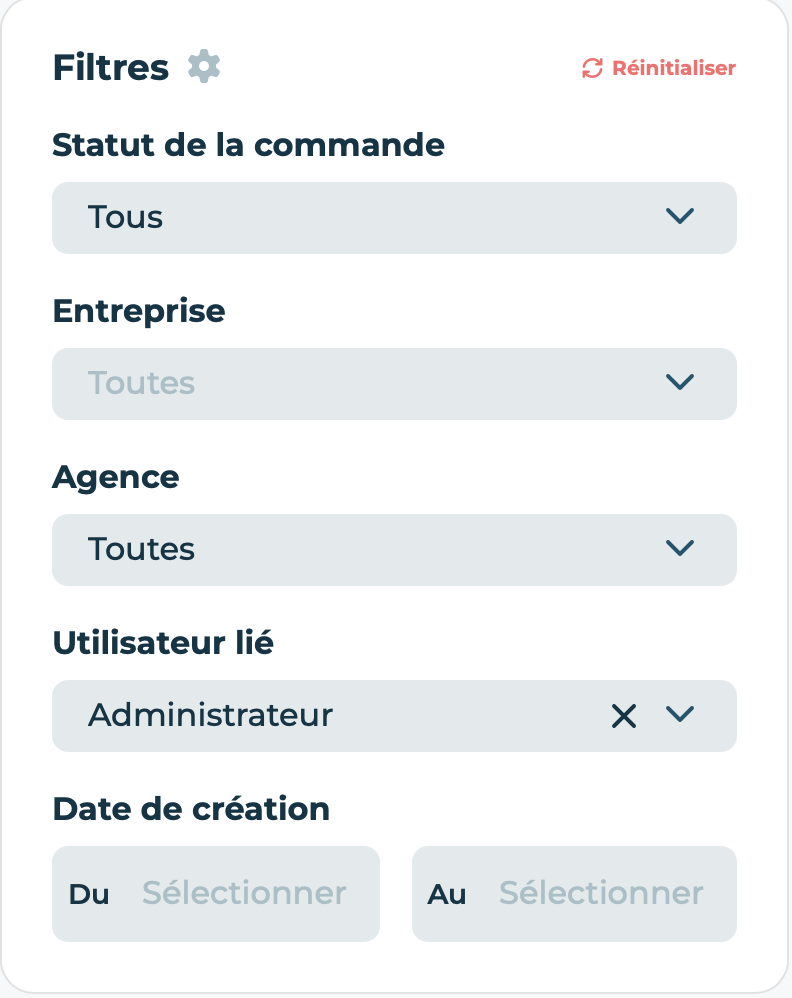Click the Tous value in the status field
This screenshot has height=998, width=792.
coord(125,217)
